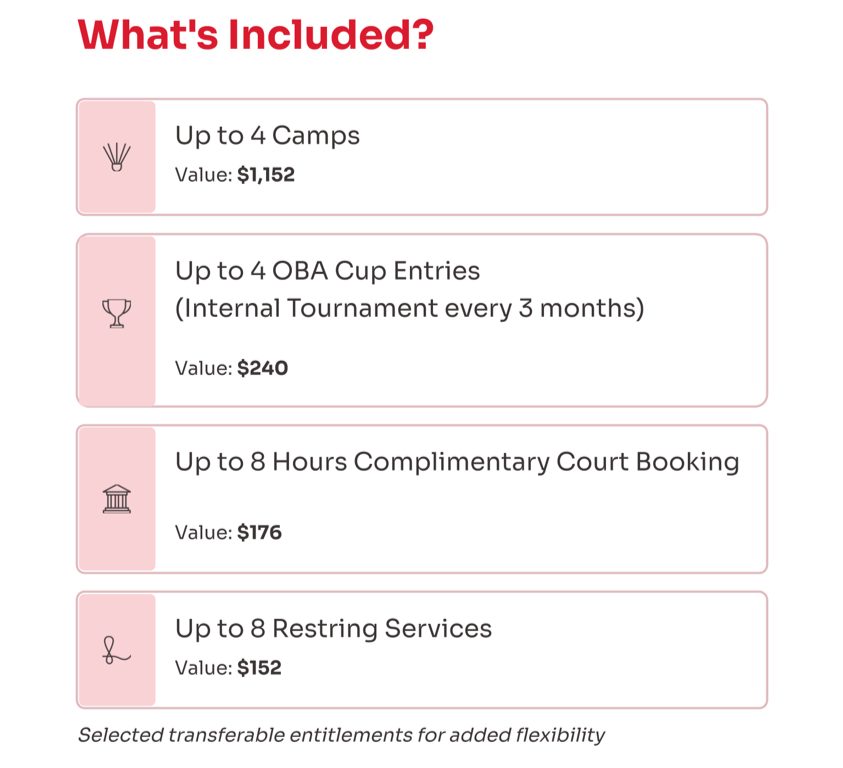The image size is (843, 768).
Task: Click the transferable entitlements footnote
Action: tap(341, 735)
